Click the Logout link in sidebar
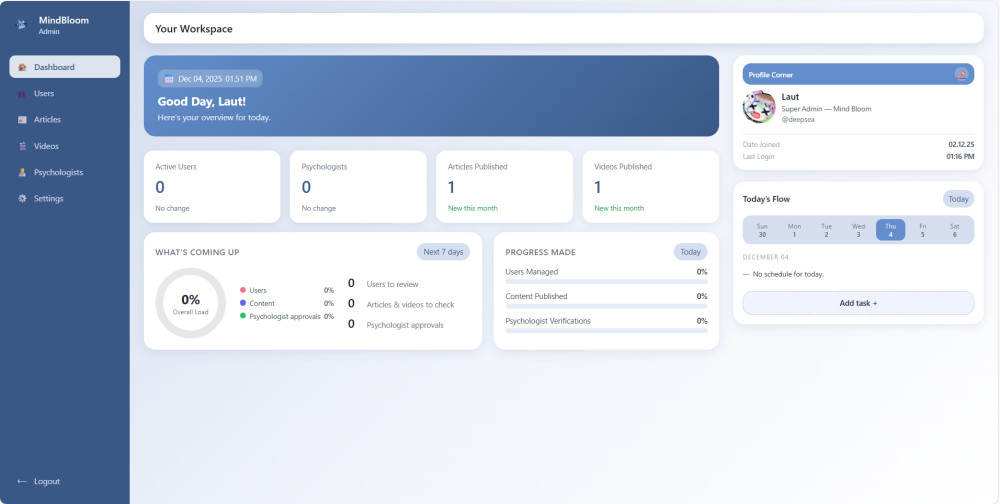The image size is (1000, 504). coord(47,481)
